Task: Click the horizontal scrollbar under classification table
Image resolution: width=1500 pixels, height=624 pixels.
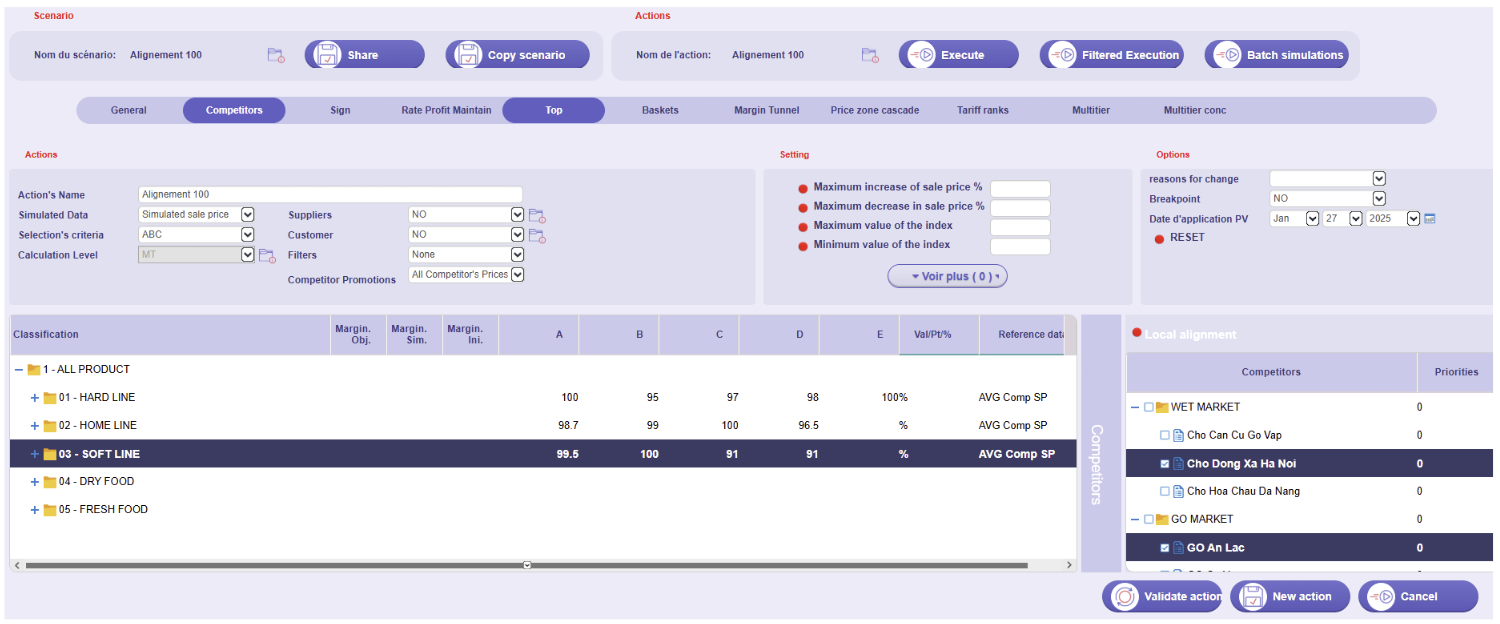Action: 527,565
